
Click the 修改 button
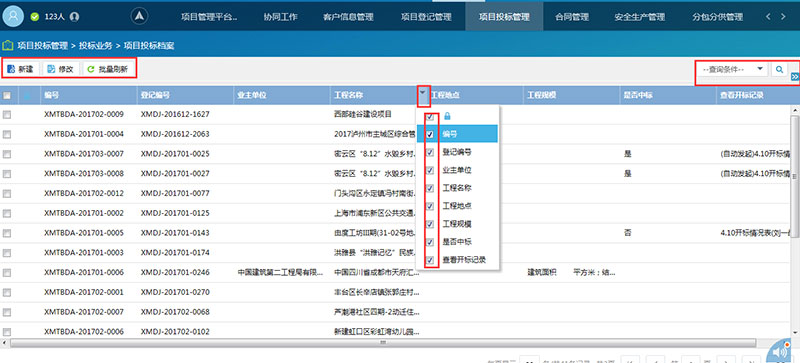click(61, 69)
